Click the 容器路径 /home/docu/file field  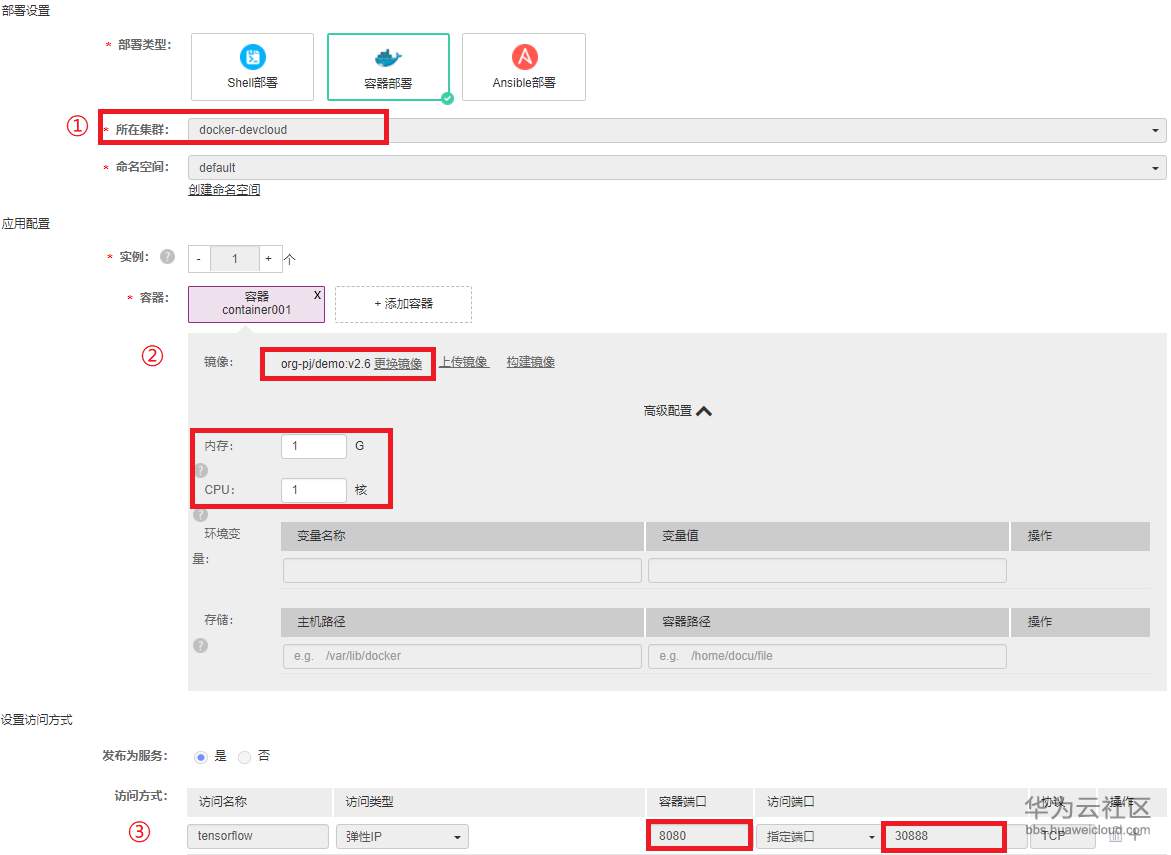[x=827, y=656]
